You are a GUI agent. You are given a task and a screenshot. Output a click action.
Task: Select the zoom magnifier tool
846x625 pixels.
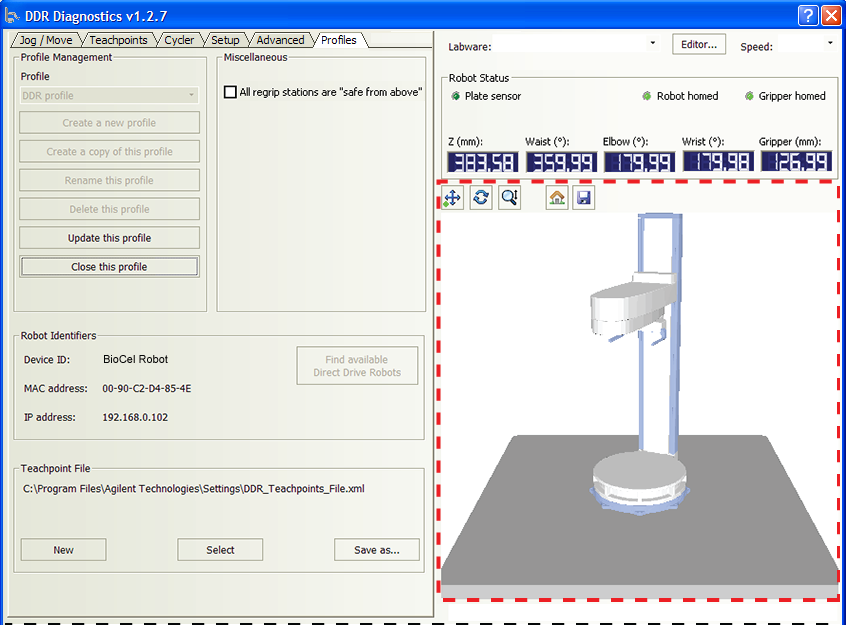(510, 198)
